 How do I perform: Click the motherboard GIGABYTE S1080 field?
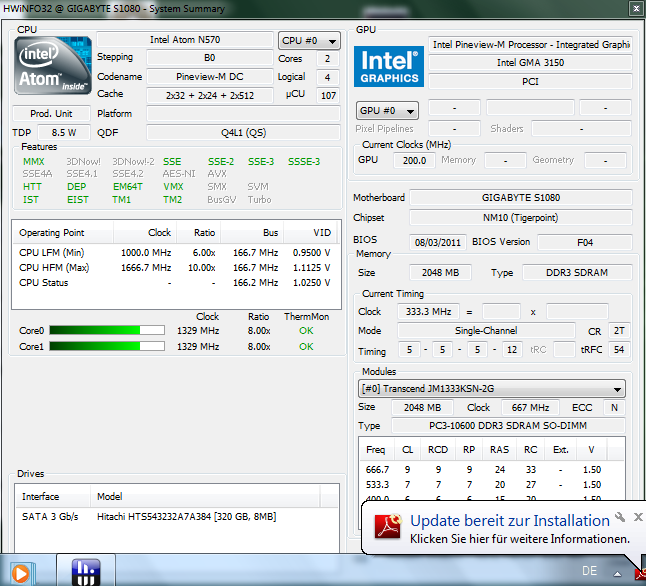tap(521, 197)
